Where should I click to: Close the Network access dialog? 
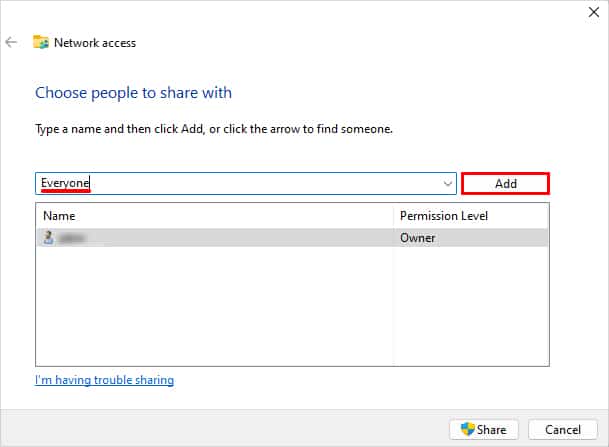[593, 12]
